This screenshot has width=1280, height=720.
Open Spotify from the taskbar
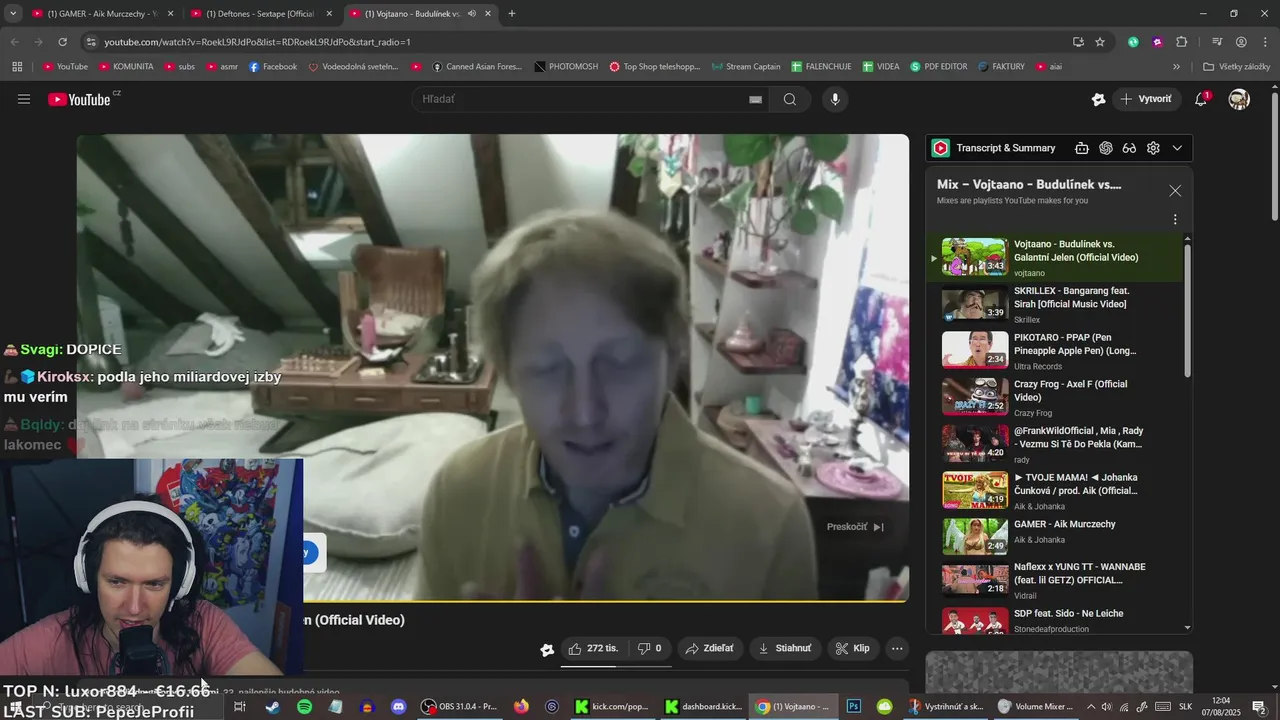(304, 707)
